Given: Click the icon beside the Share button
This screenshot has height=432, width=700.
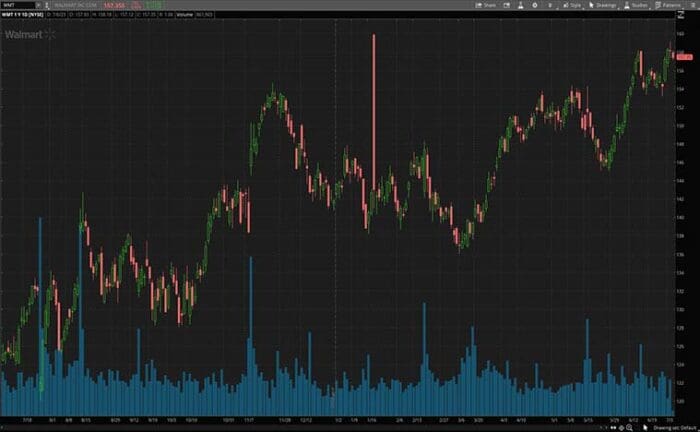Looking at the screenshot, I should click(507, 5).
